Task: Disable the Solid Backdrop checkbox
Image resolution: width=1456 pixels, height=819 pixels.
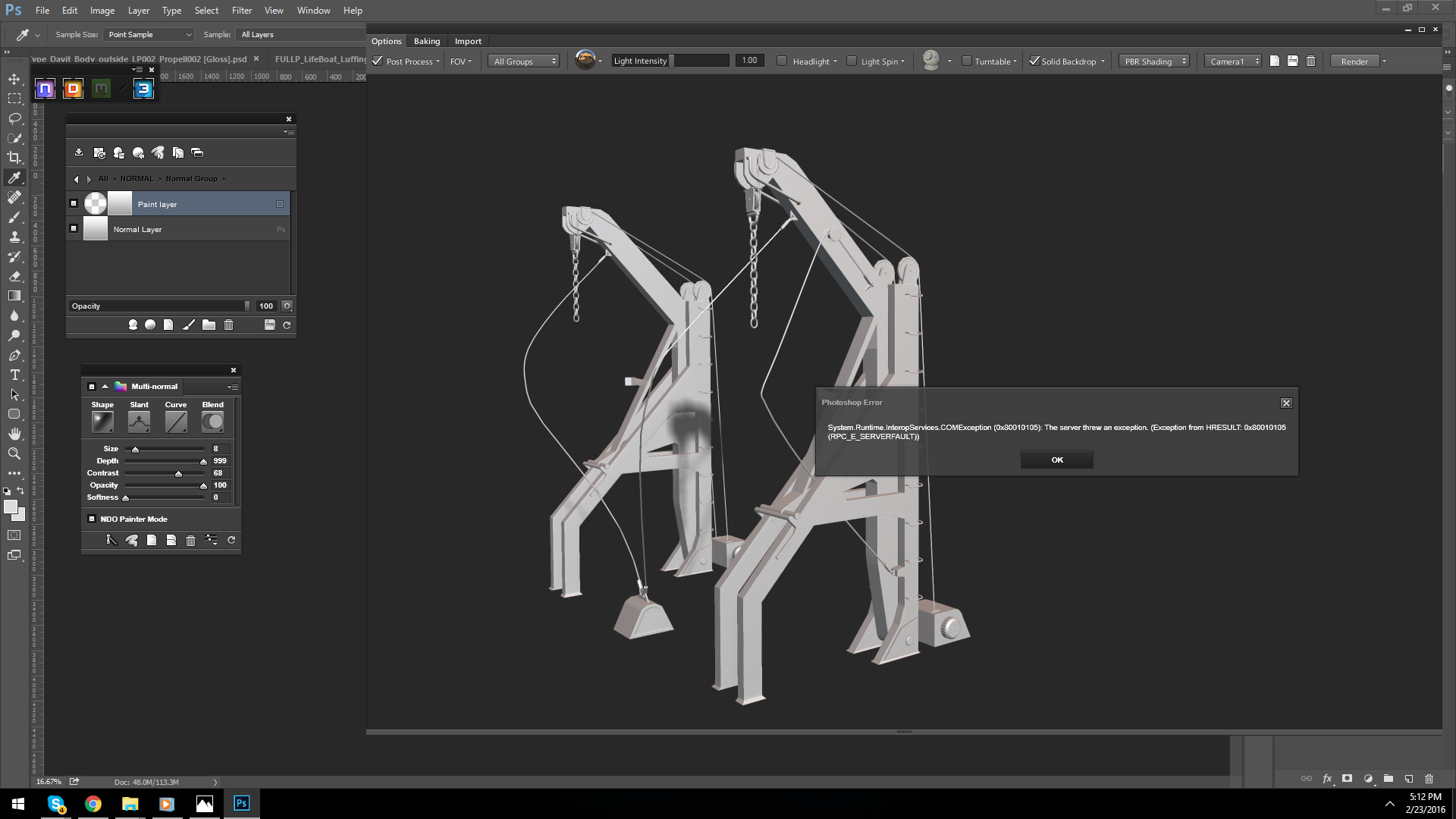Action: (1034, 61)
